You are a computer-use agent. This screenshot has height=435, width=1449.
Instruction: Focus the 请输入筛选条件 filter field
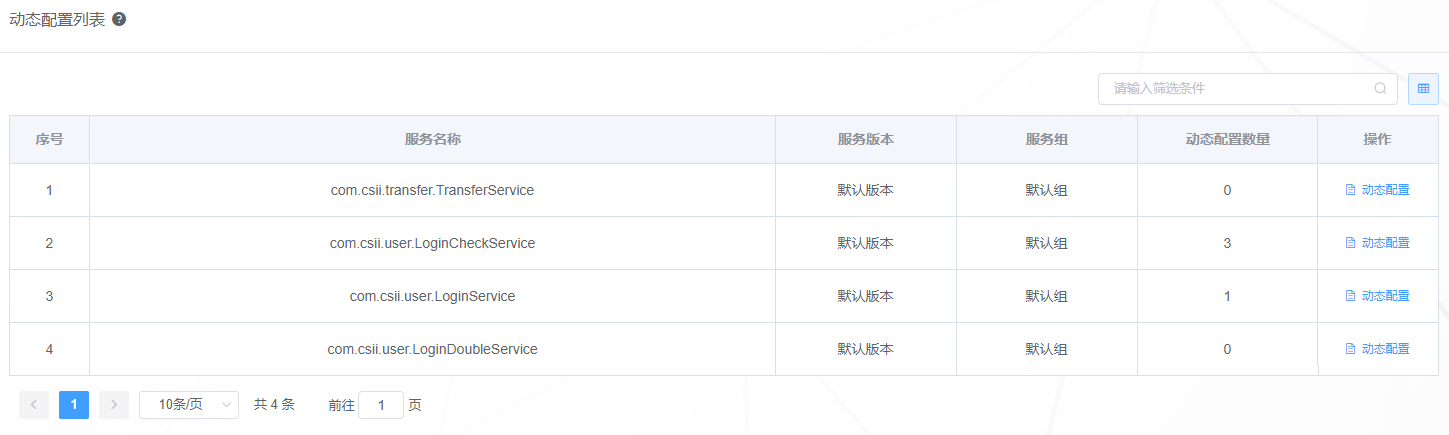coord(1248,88)
